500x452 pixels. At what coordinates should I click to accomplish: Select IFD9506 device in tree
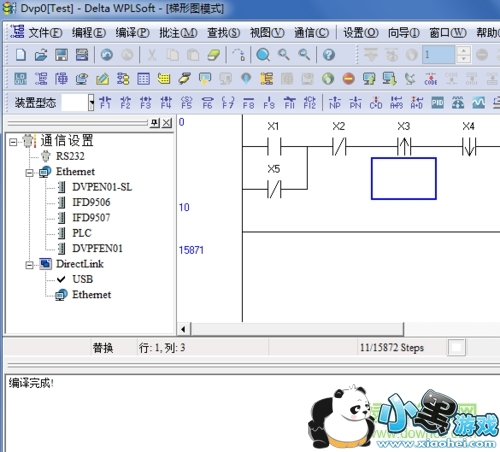pos(91,202)
